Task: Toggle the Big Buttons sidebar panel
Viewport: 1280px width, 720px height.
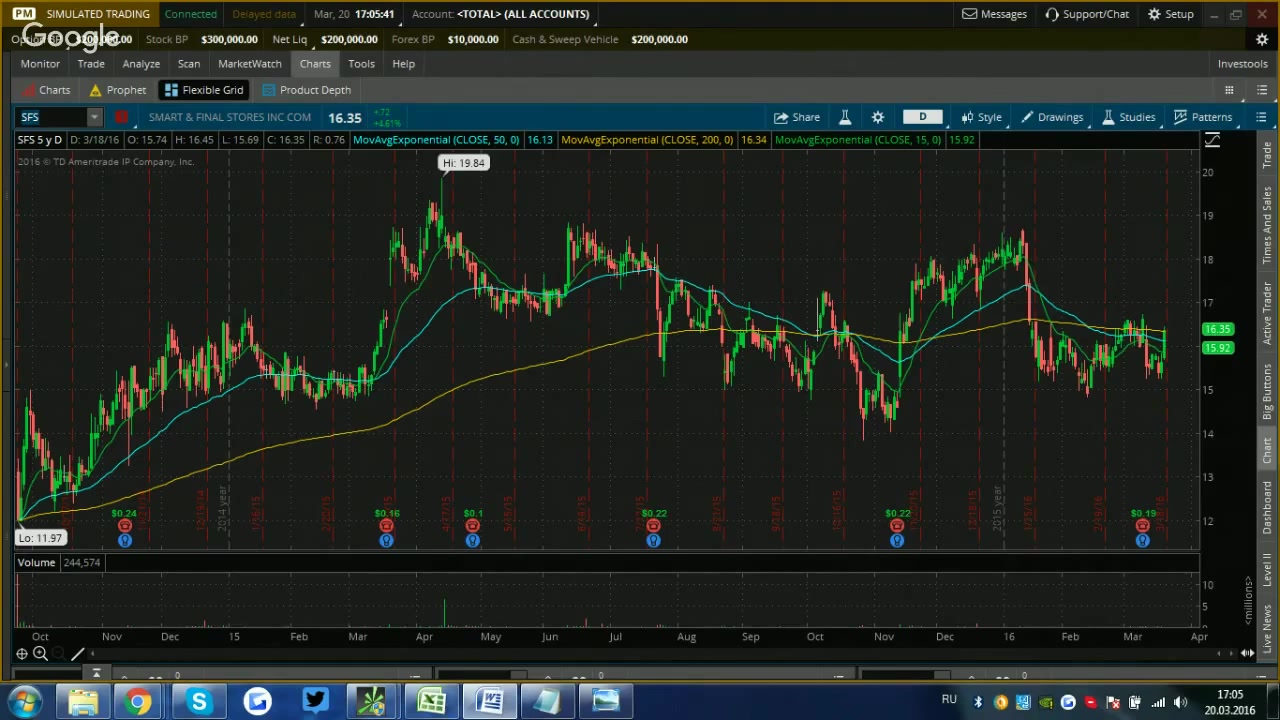Action: [1267, 390]
